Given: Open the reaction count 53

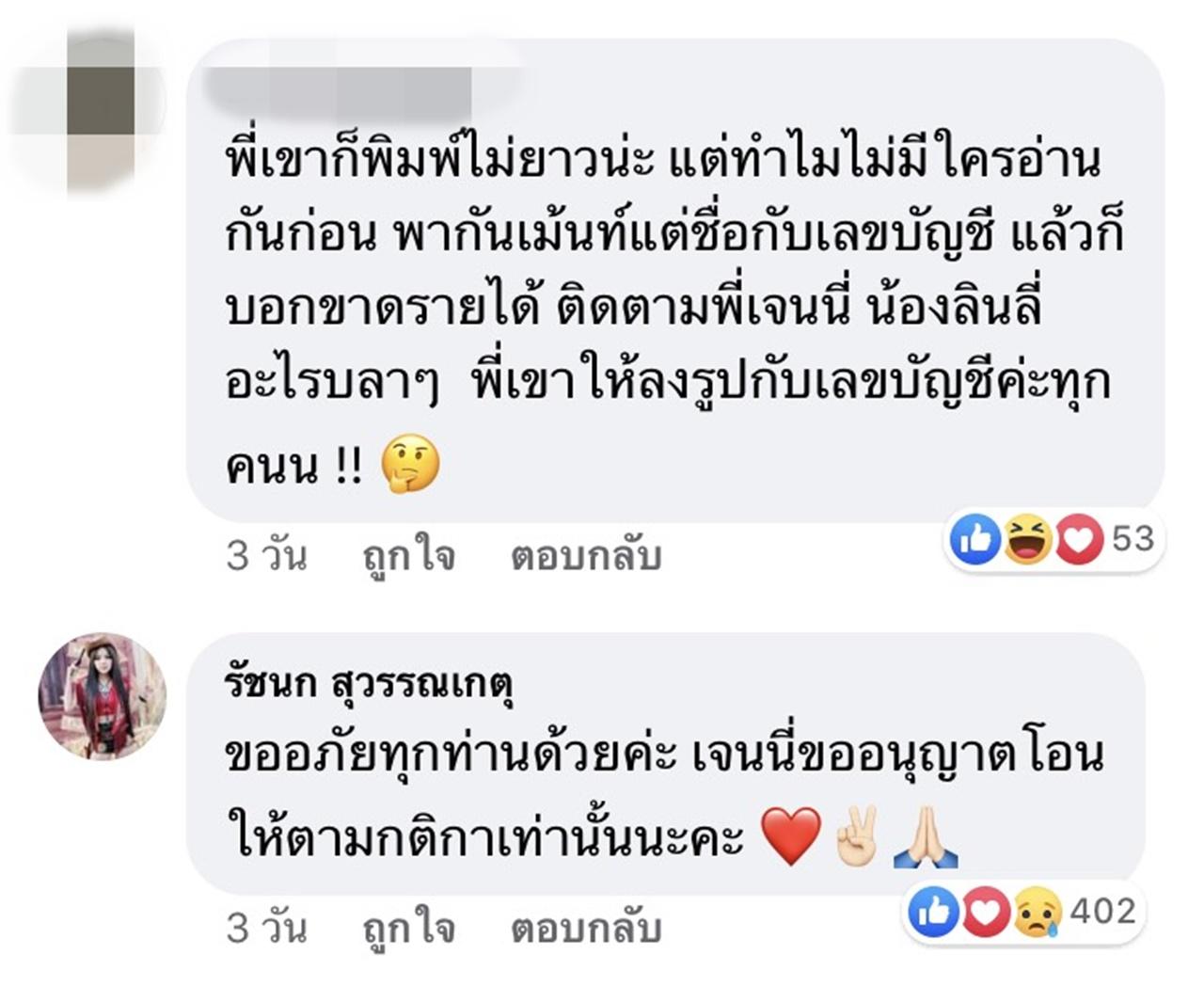Looking at the screenshot, I should tap(1133, 538).
